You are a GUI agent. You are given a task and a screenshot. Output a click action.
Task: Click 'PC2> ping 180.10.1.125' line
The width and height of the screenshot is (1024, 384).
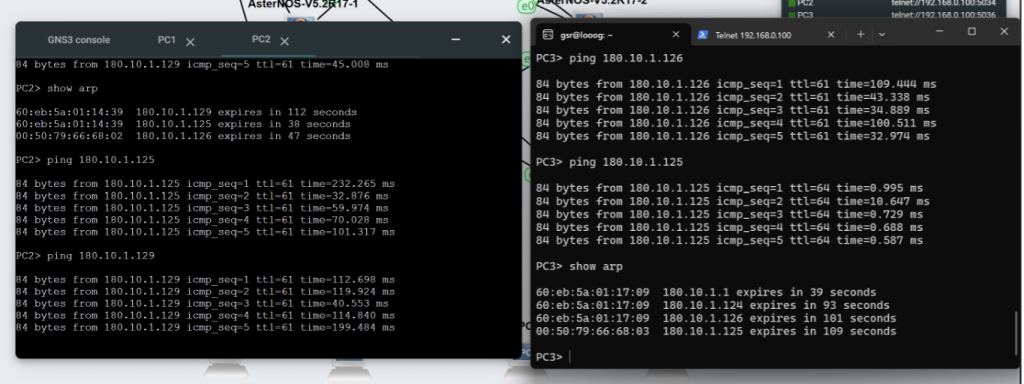click(86, 160)
